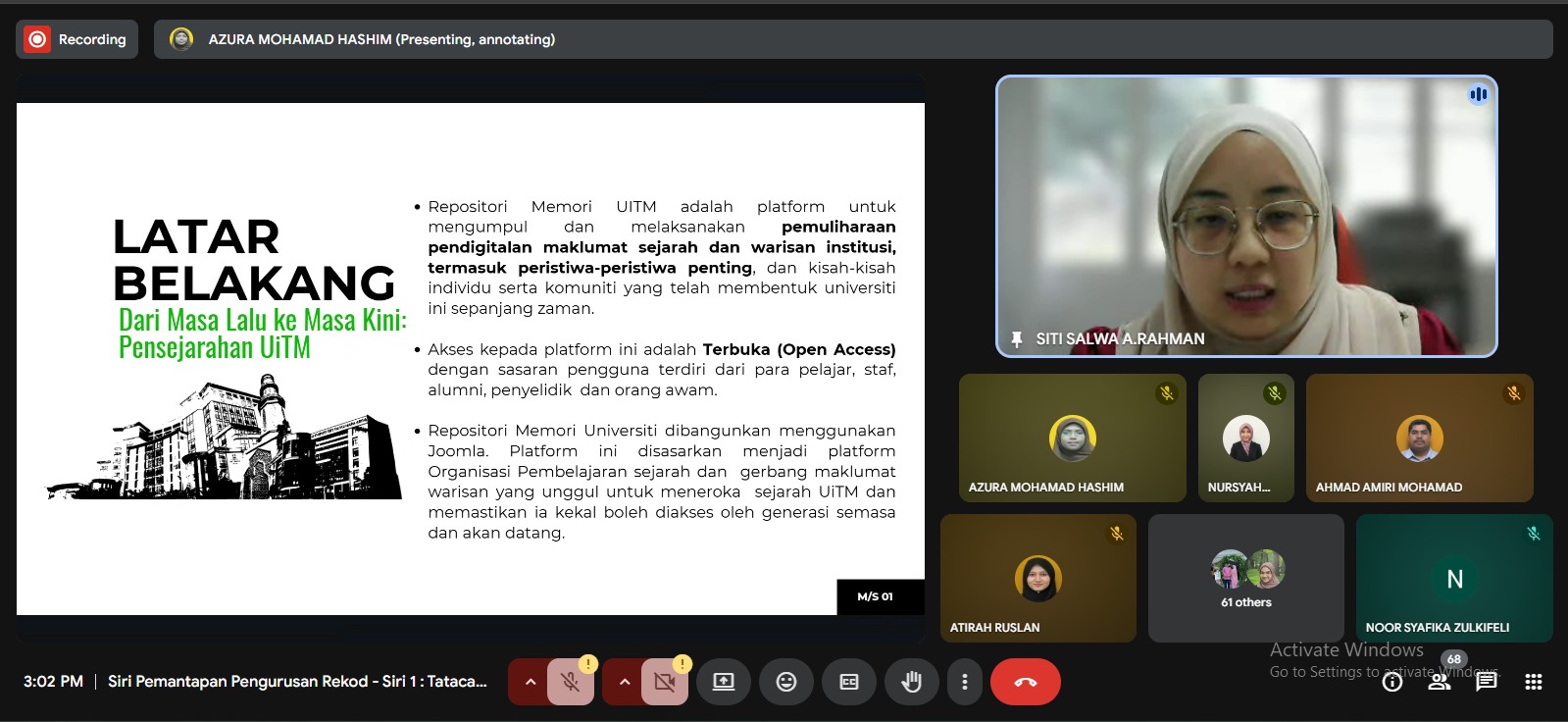Click the pin icon on Siti Salwa's tile
Image resolution: width=1568 pixels, height=722 pixels.
click(1017, 339)
